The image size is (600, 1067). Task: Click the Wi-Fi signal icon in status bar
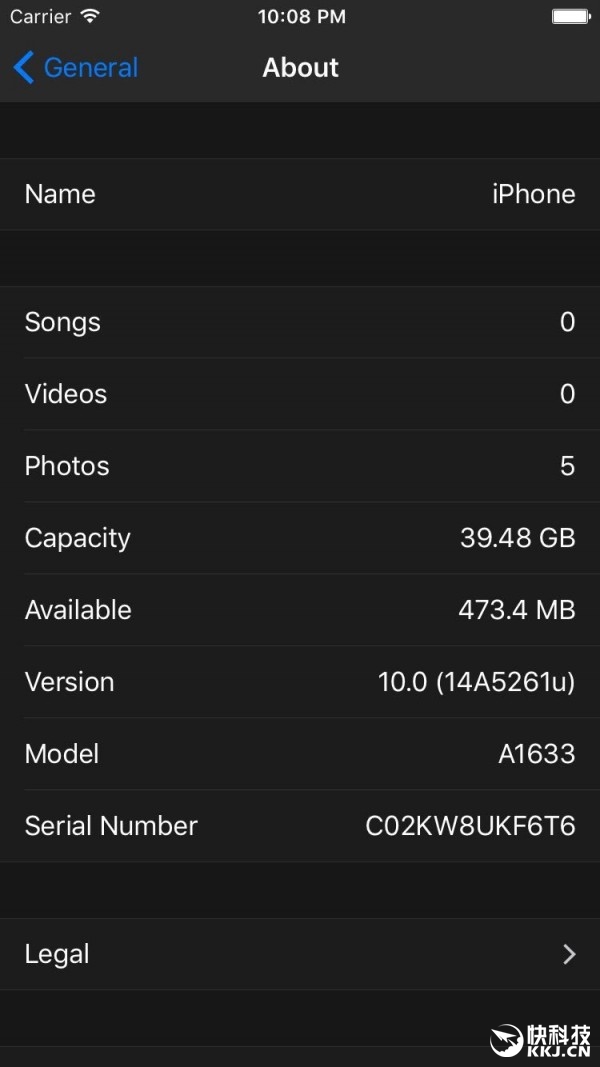[x=86, y=15]
